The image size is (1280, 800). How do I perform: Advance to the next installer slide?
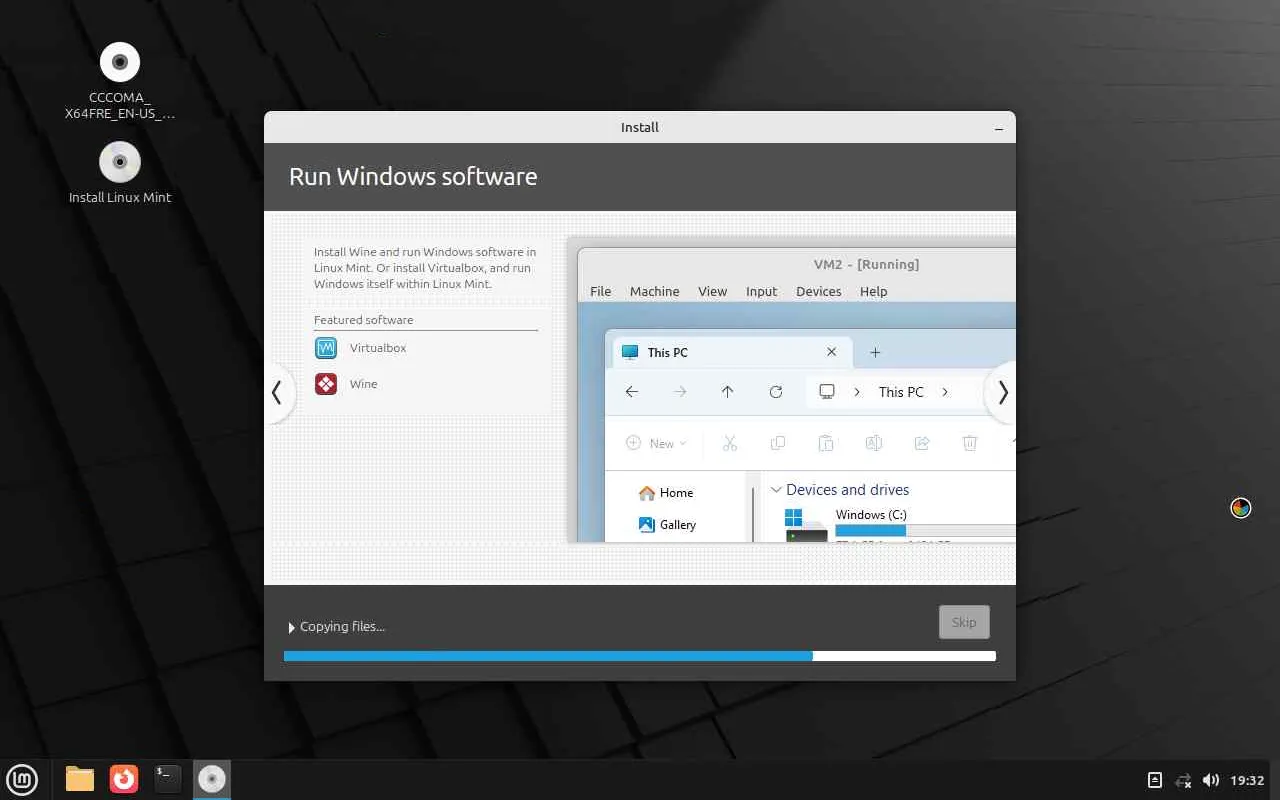[x=1002, y=393]
